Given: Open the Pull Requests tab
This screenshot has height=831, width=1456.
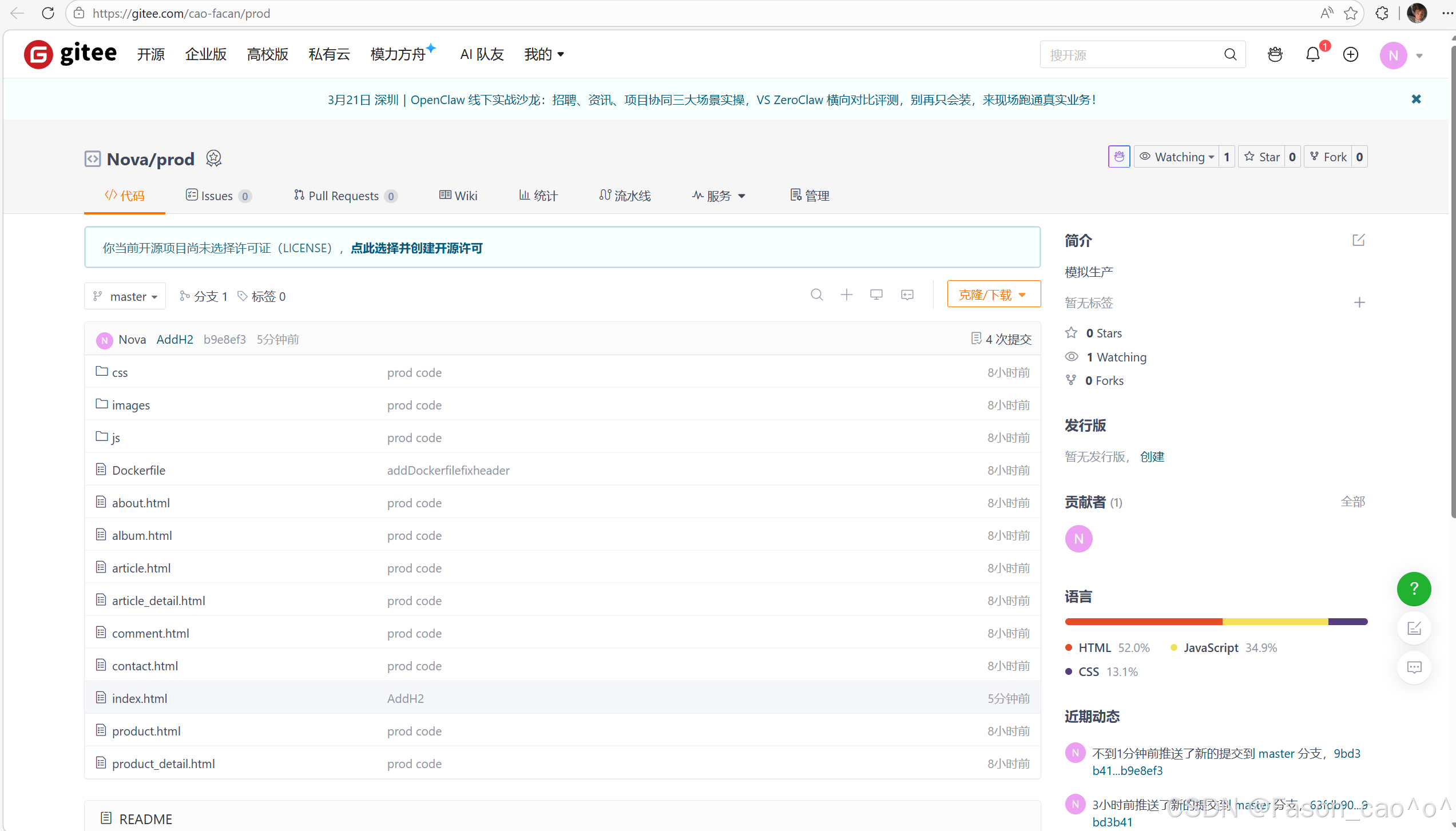Looking at the screenshot, I should [x=344, y=196].
